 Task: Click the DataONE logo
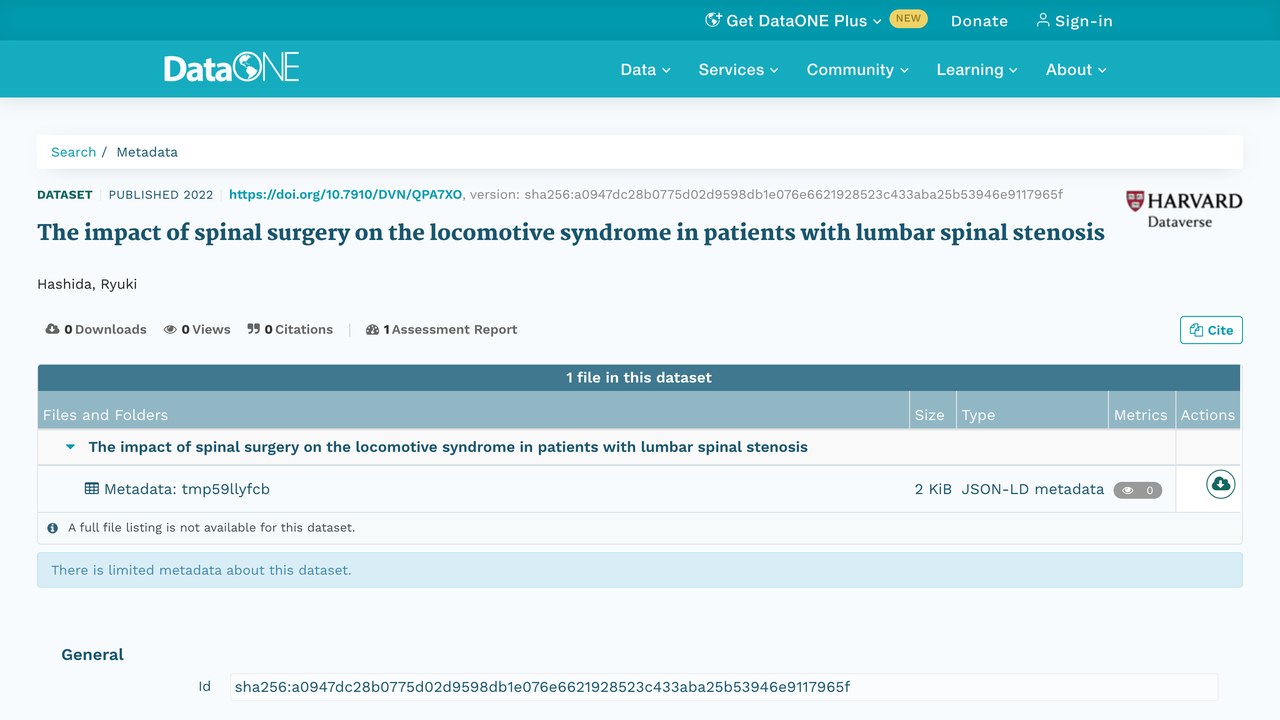pyautogui.click(x=232, y=68)
